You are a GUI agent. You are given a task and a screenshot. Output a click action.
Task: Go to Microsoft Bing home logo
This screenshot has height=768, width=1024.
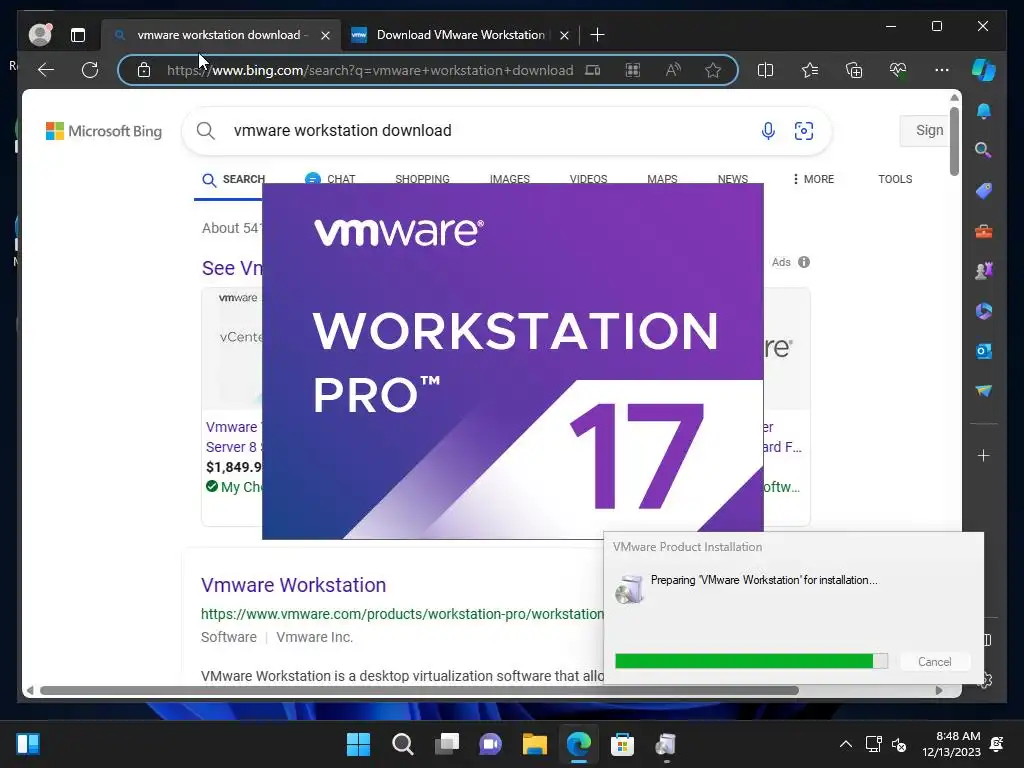104,131
